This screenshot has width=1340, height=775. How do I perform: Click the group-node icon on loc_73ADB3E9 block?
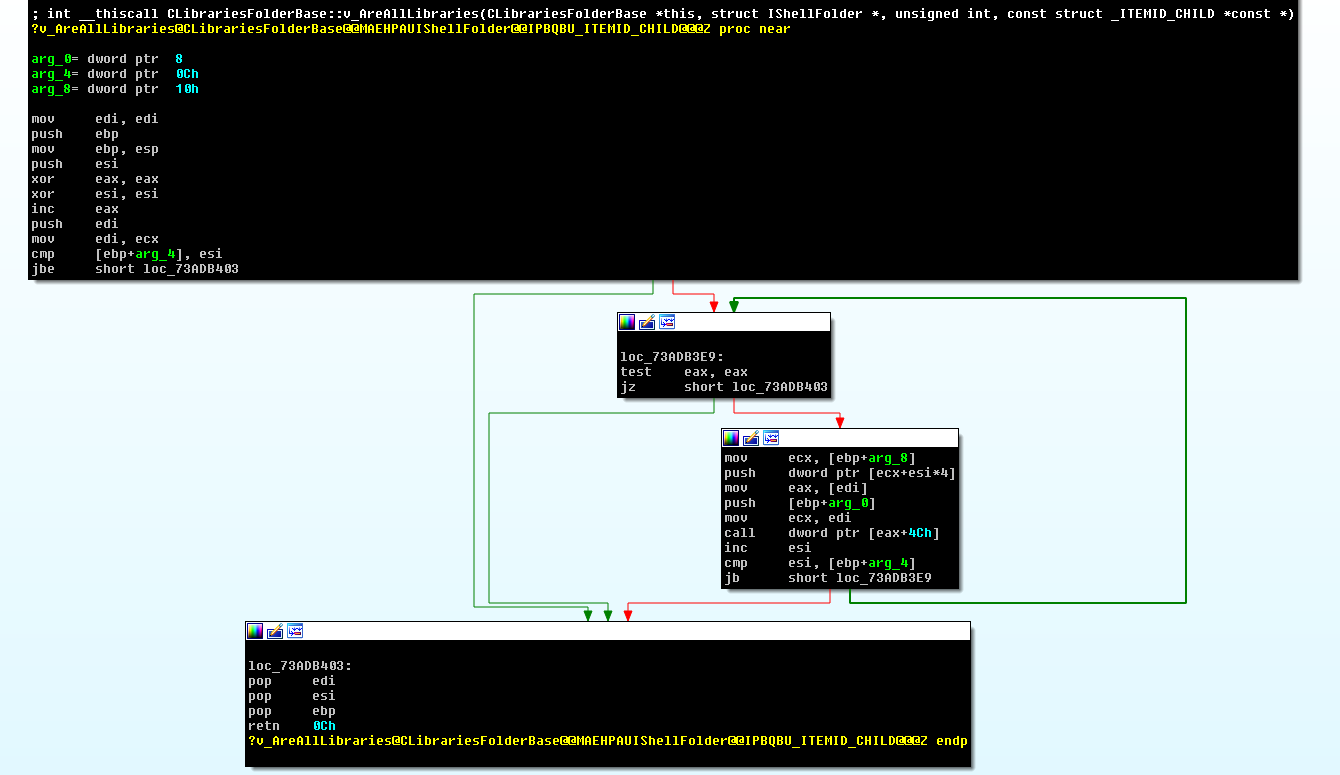point(666,321)
